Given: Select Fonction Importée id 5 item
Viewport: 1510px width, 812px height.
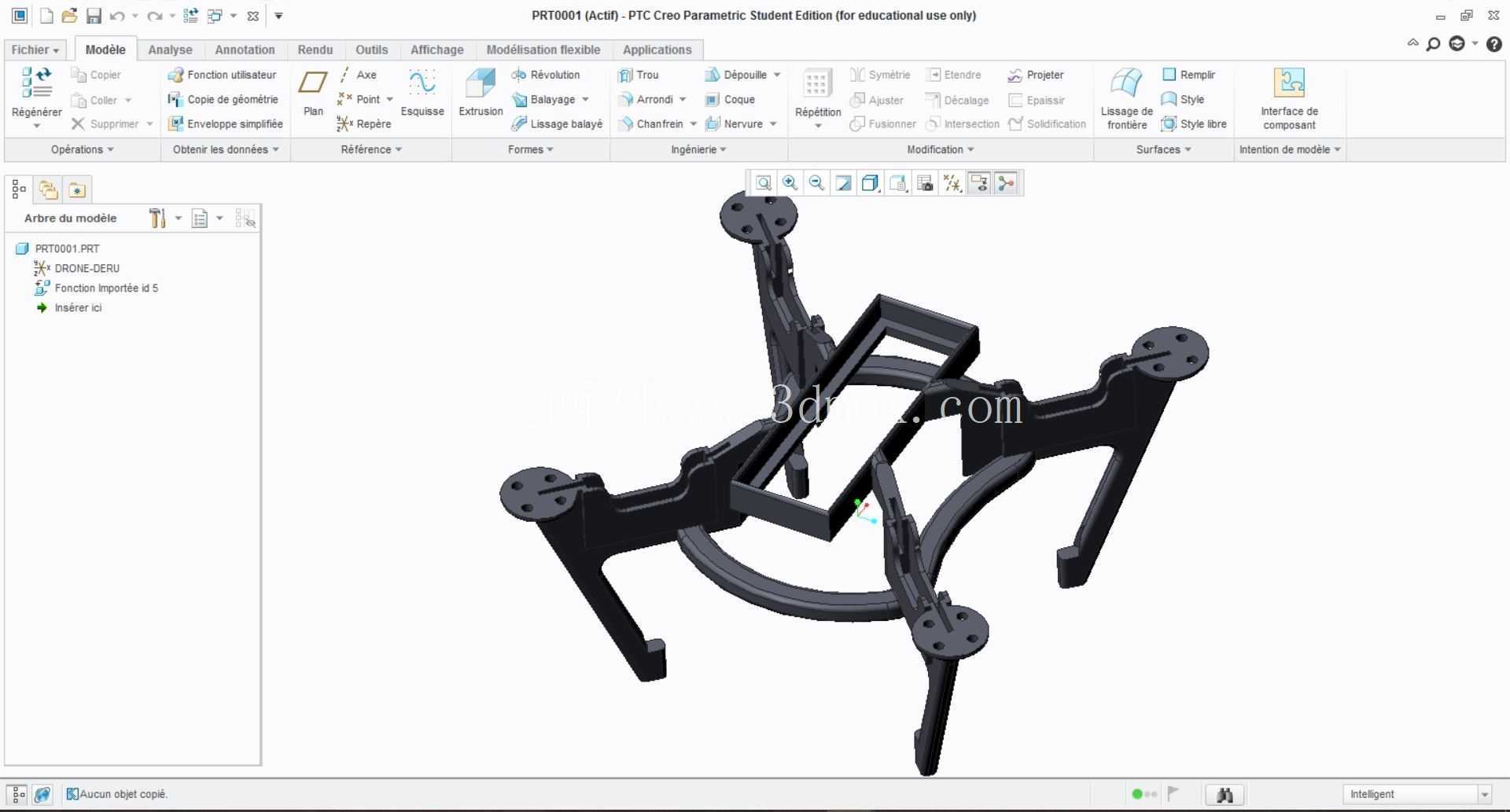Looking at the screenshot, I should click(96, 288).
